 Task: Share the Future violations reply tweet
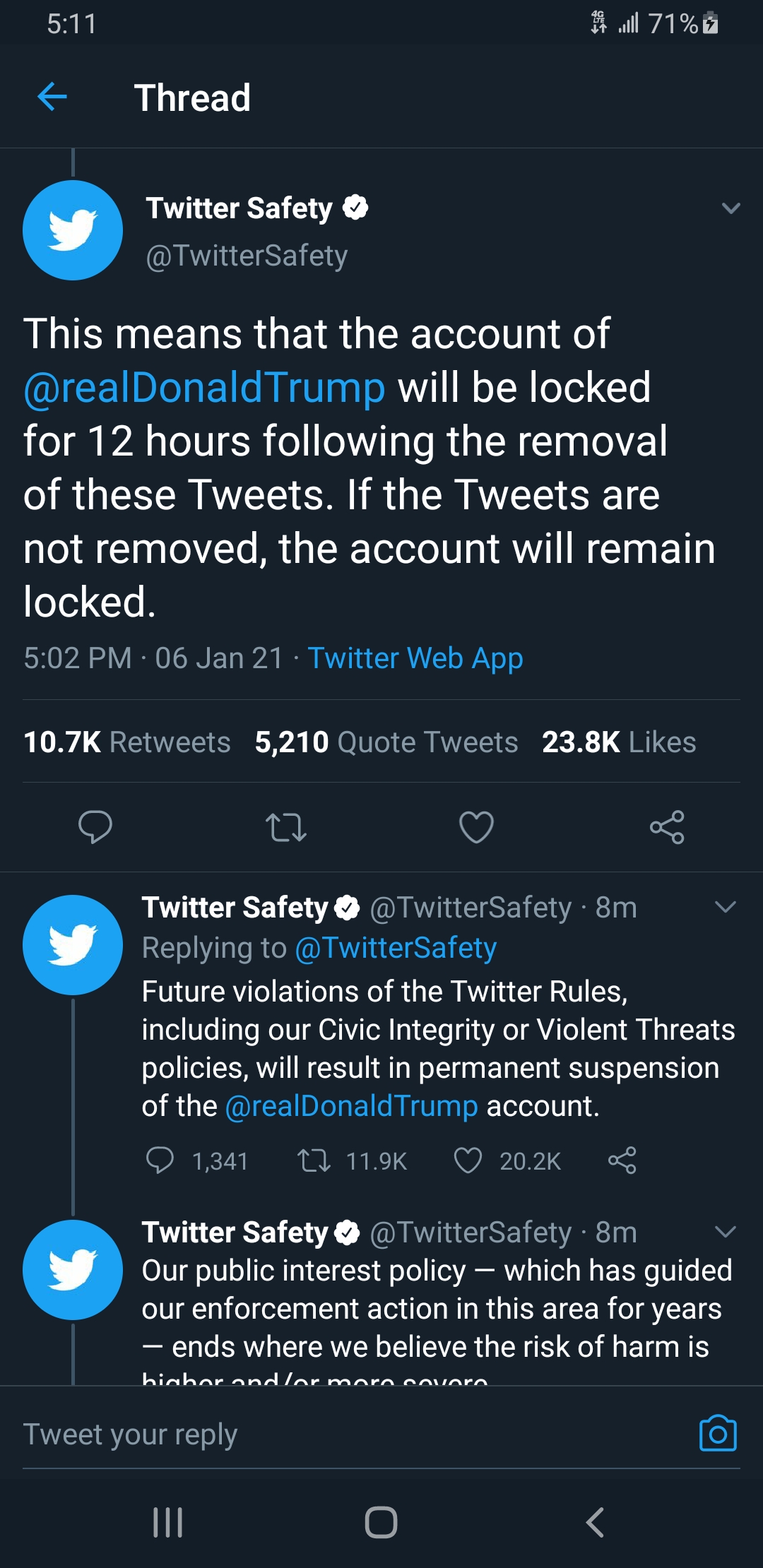(x=622, y=1160)
